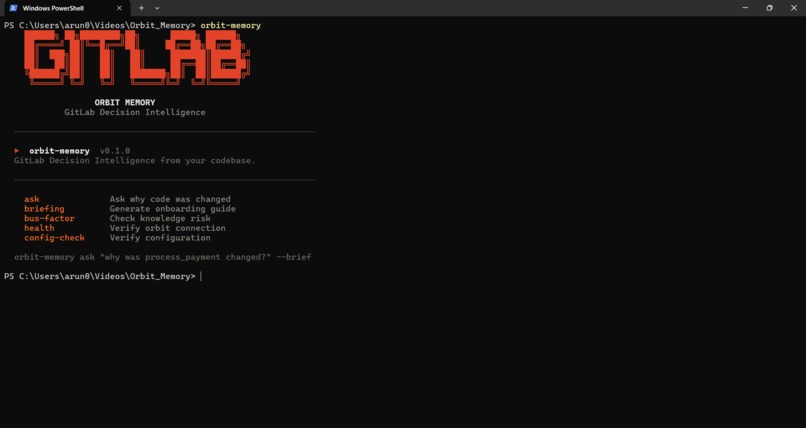806x428 pixels.
Task: Click the bold orbit-memory name in the version line
Action: (59, 151)
